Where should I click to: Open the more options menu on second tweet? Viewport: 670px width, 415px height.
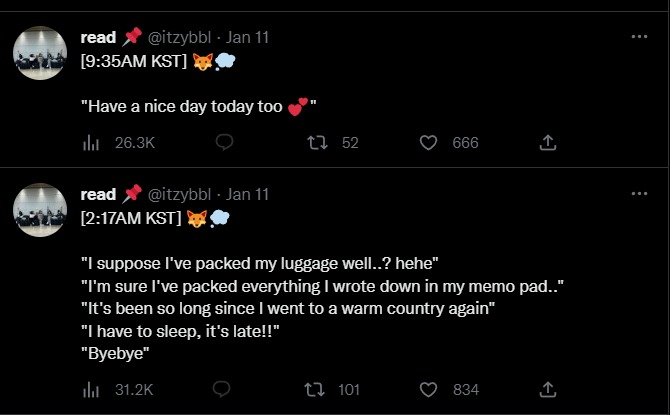[639, 194]
